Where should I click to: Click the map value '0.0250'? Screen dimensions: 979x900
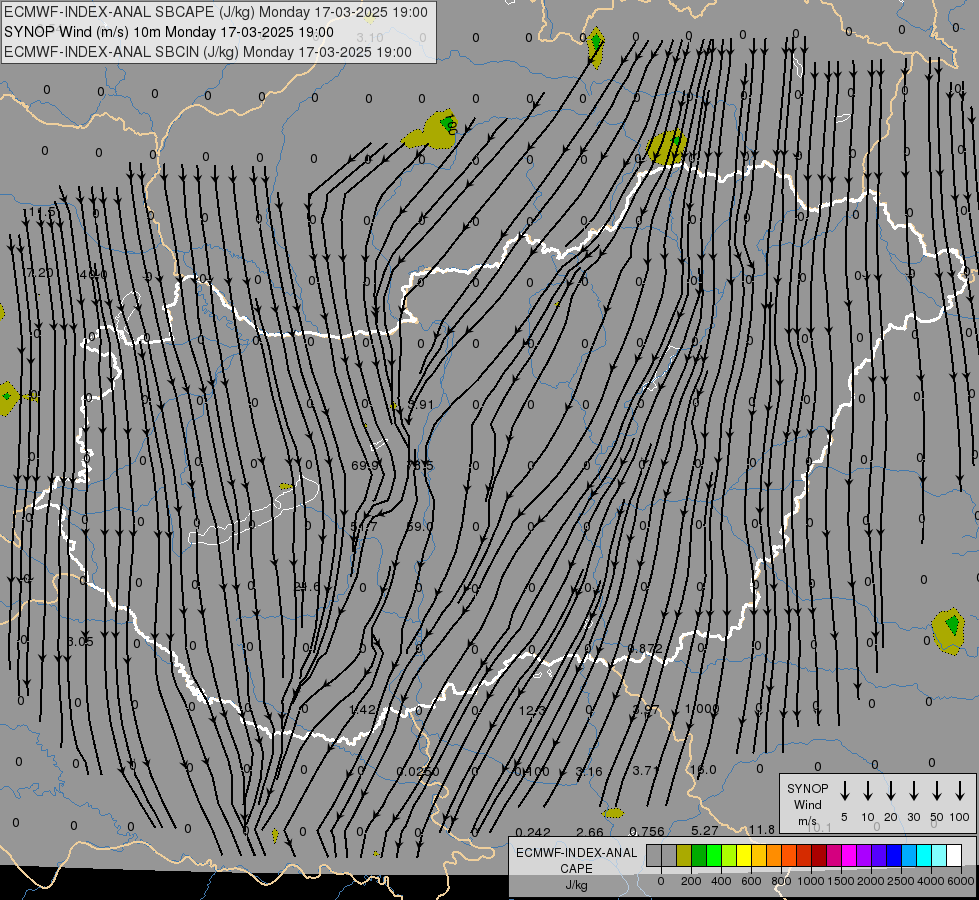pyautogui.click(x=418, y=771)
